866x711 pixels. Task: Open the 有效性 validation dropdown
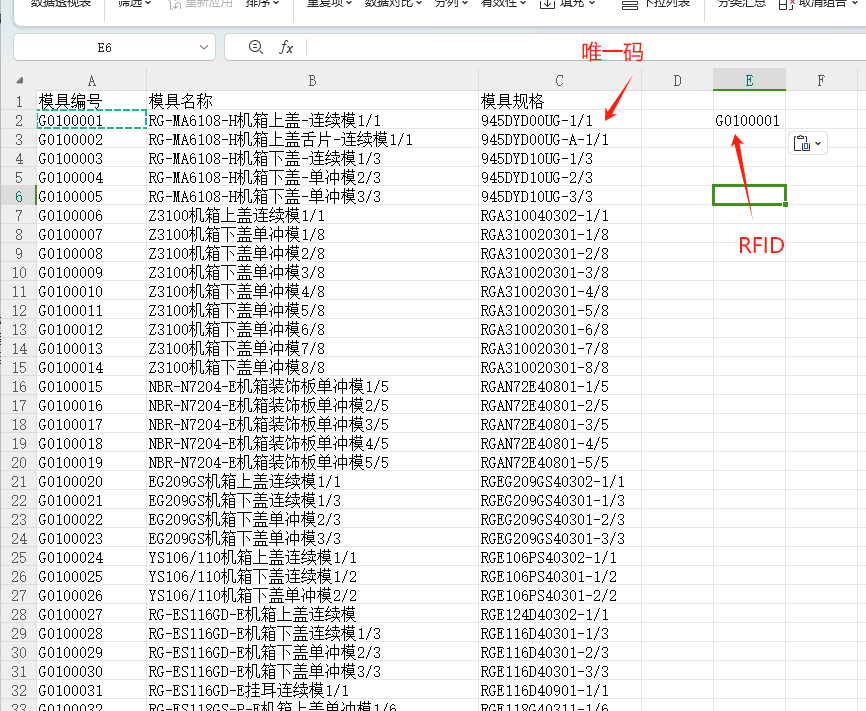[x=504, y=4]
